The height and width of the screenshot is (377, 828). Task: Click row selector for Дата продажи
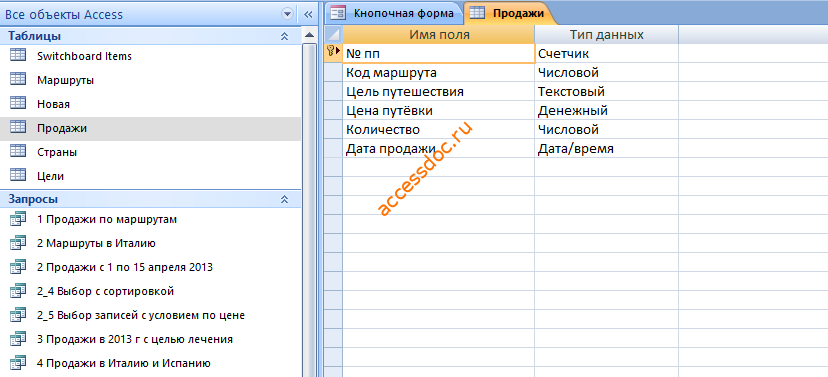(333, 149)
